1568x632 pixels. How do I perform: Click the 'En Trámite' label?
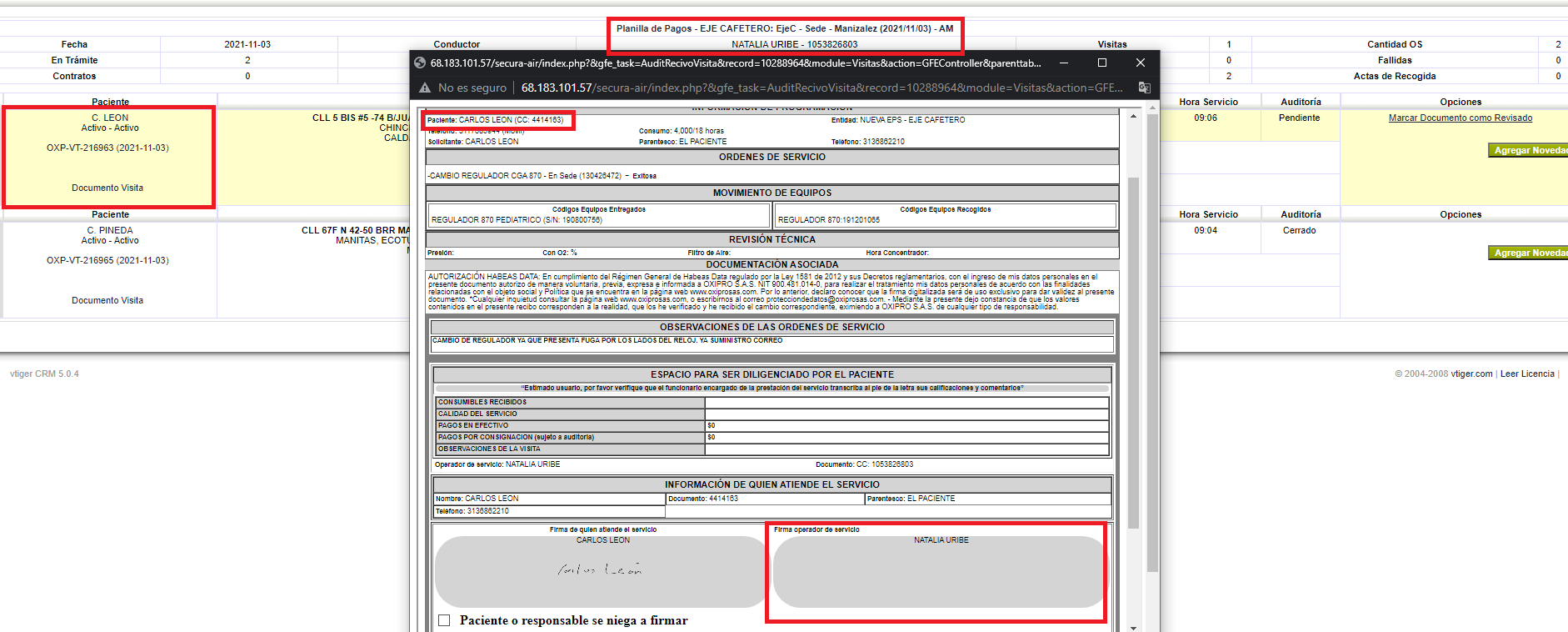74,60
